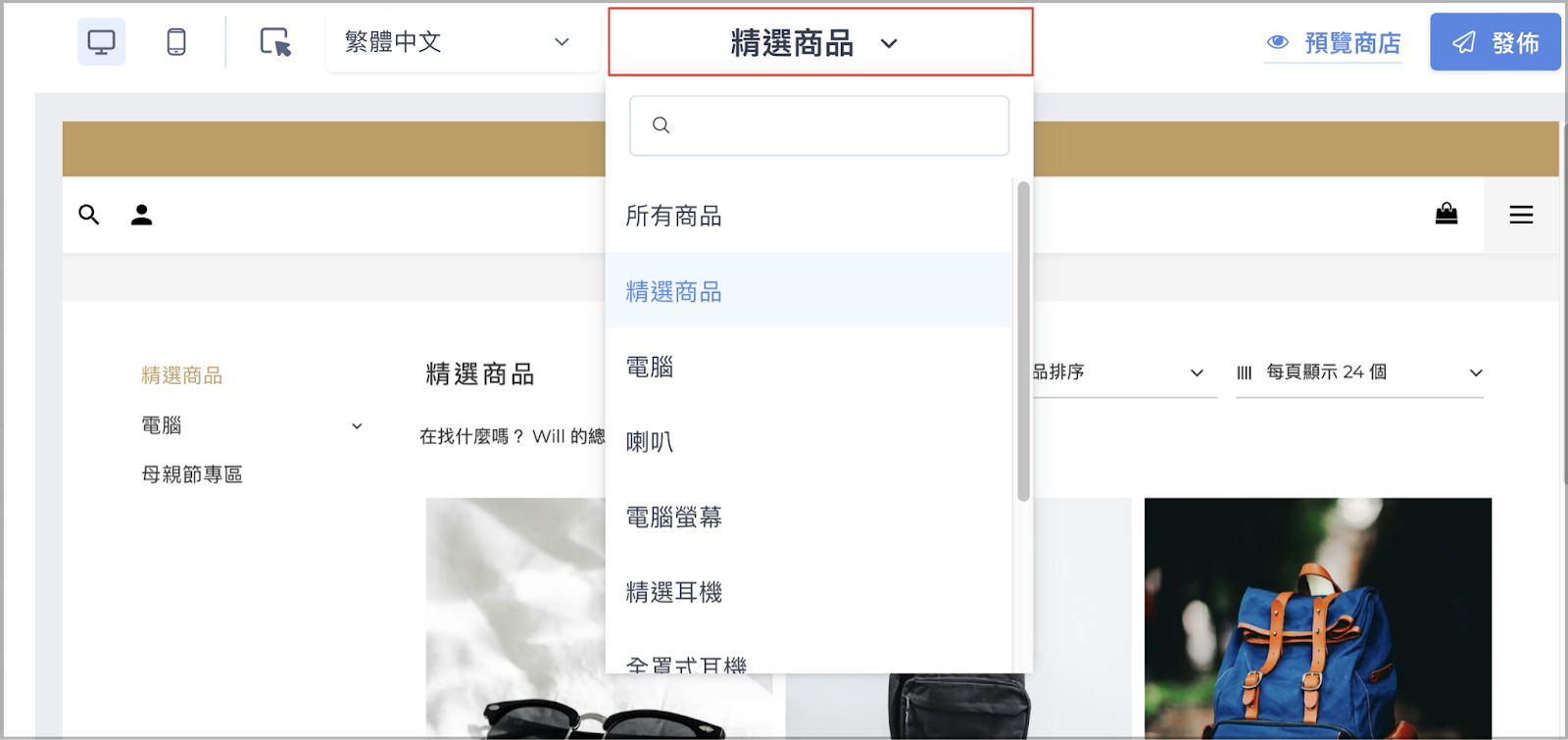The width and height of the screenshot is (1568, 740).
Task: Click the 預覽商店 preview link
Action: click(x=1333, y=43)
